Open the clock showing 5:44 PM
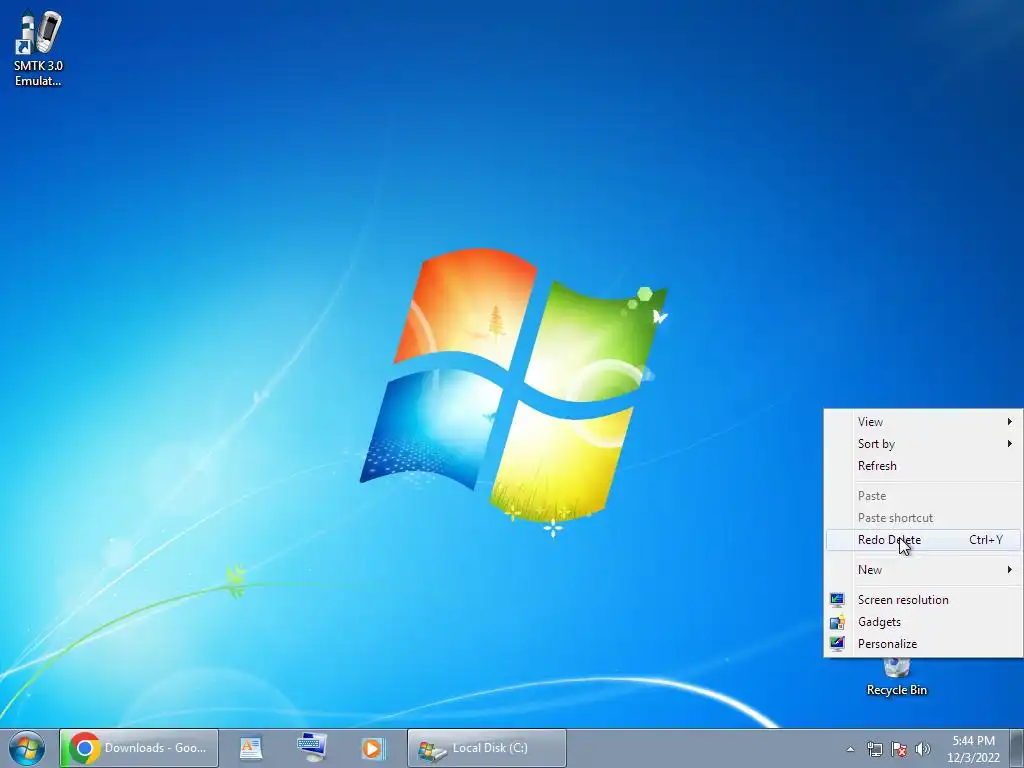 pos(973,749)
